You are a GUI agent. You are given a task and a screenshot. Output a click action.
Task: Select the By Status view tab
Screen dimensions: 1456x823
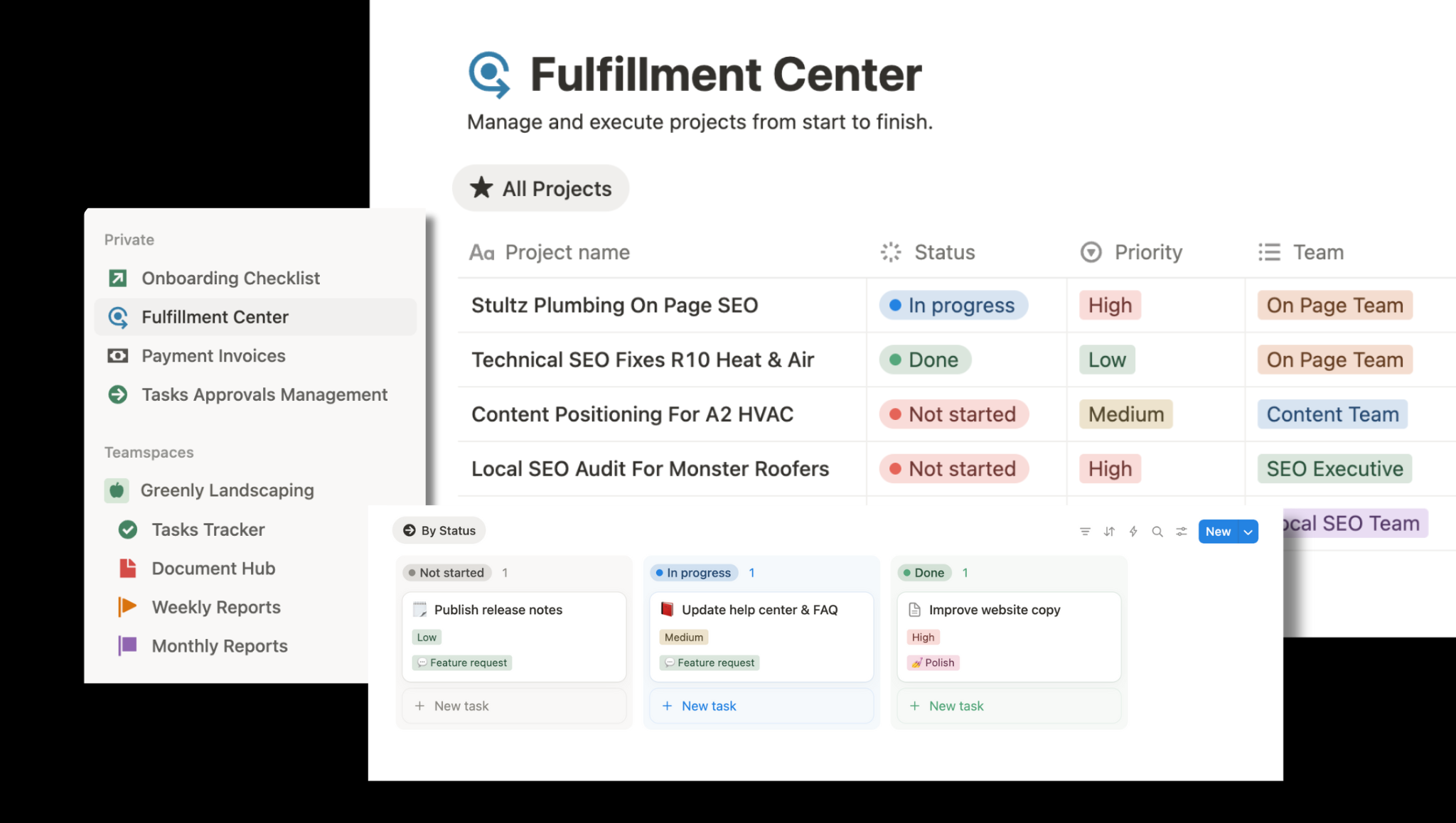439,529
